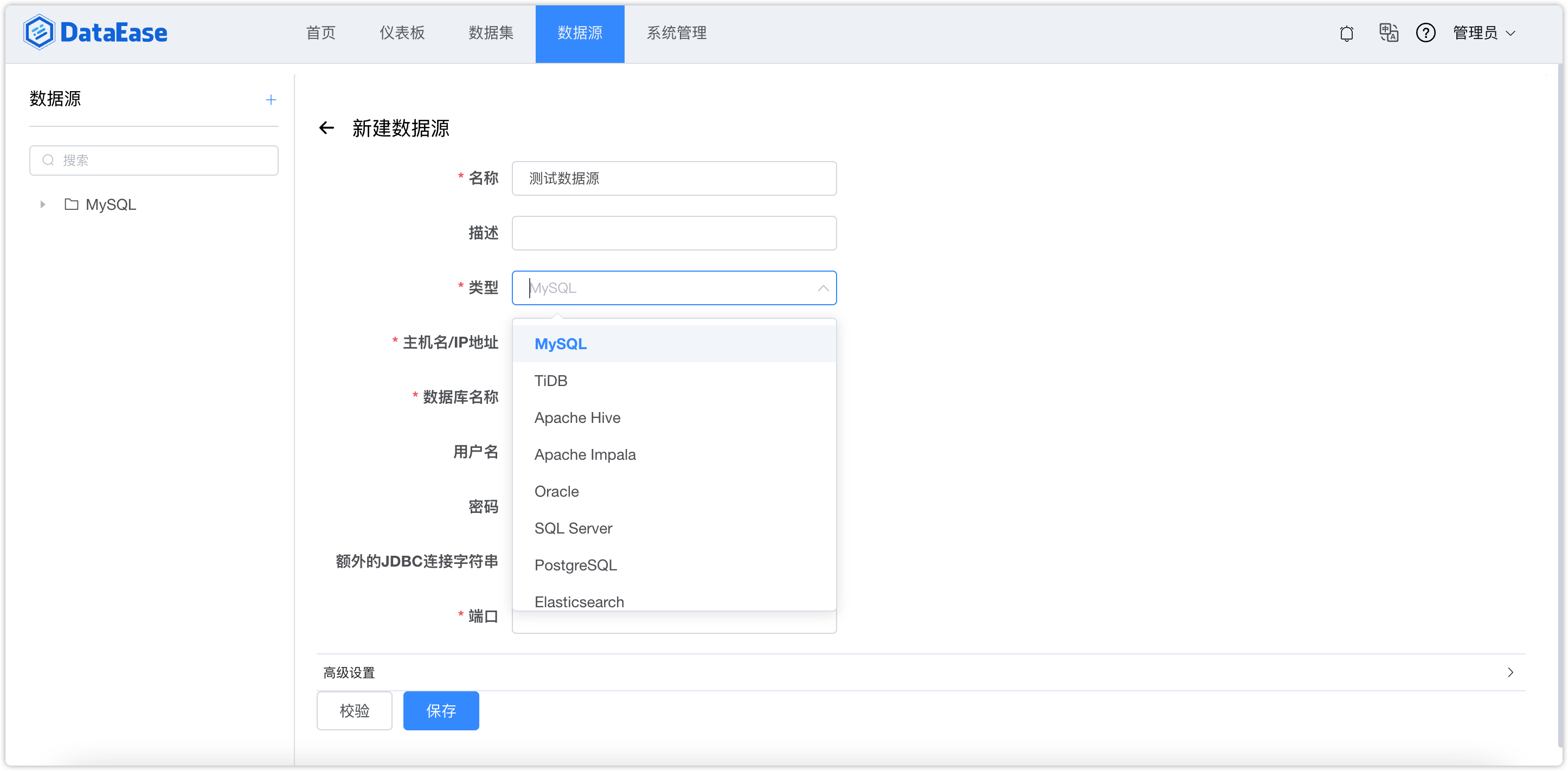Screen dimensions: 1568x771
Task: Click the search magnifier in the sidebar
Action: point(48,160)
